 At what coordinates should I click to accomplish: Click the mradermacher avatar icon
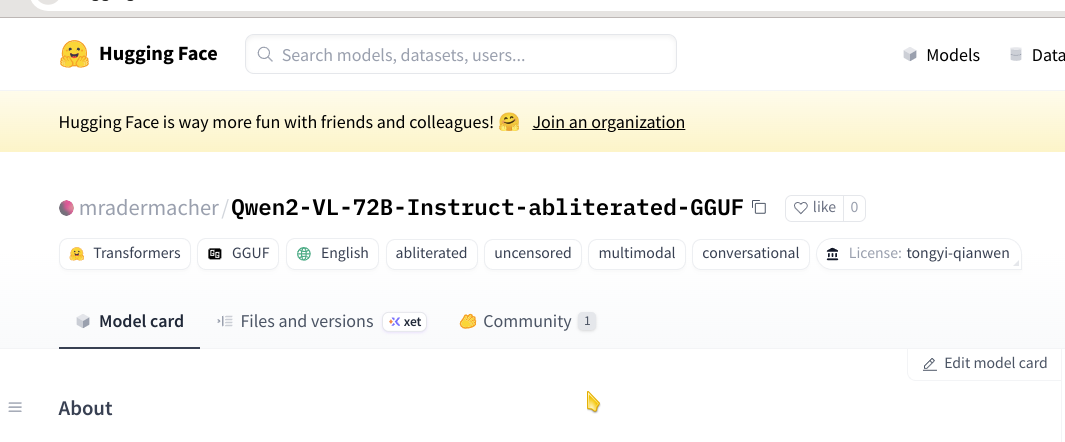coord(67,208)
